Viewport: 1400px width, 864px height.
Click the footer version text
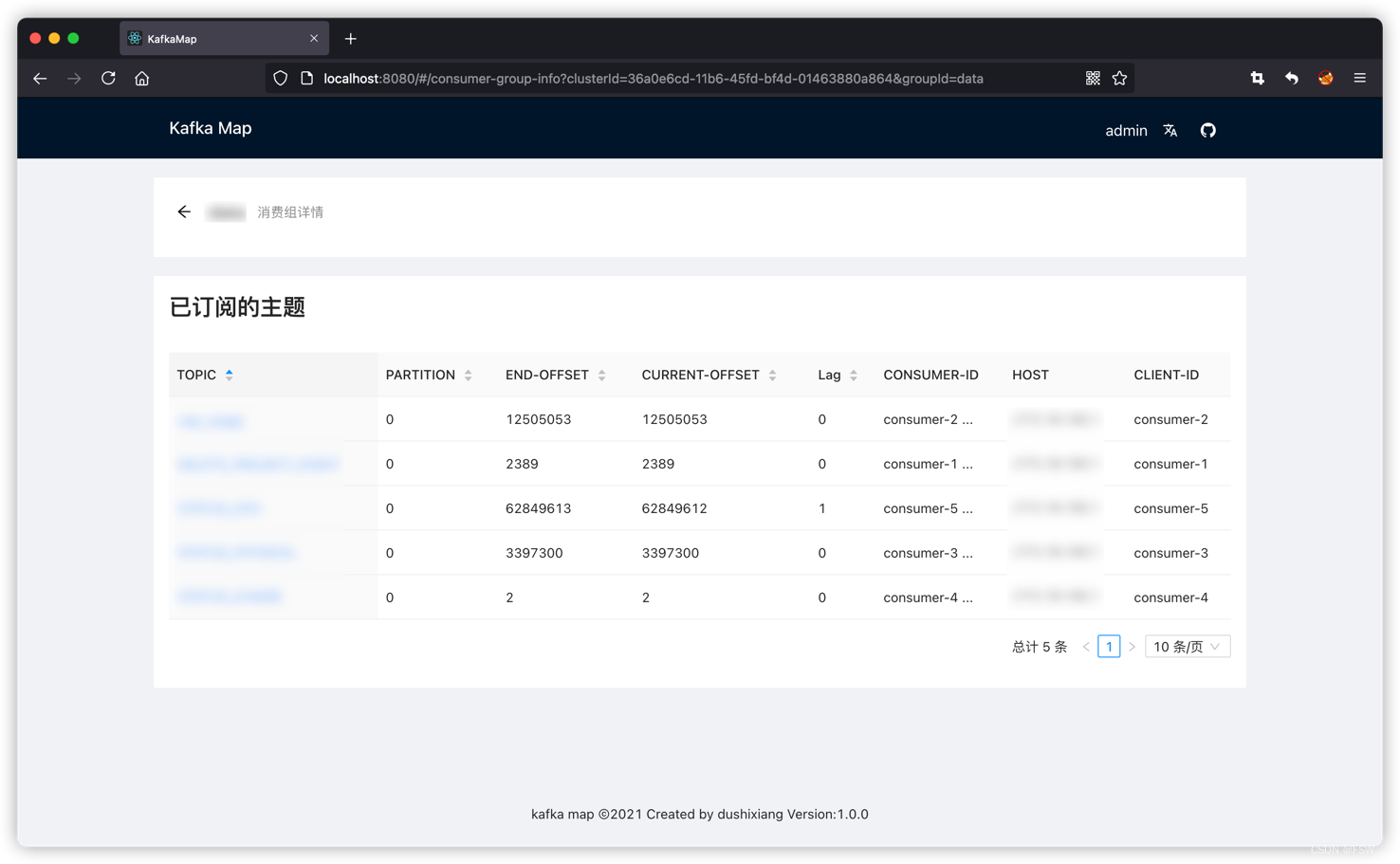(700, 814)
